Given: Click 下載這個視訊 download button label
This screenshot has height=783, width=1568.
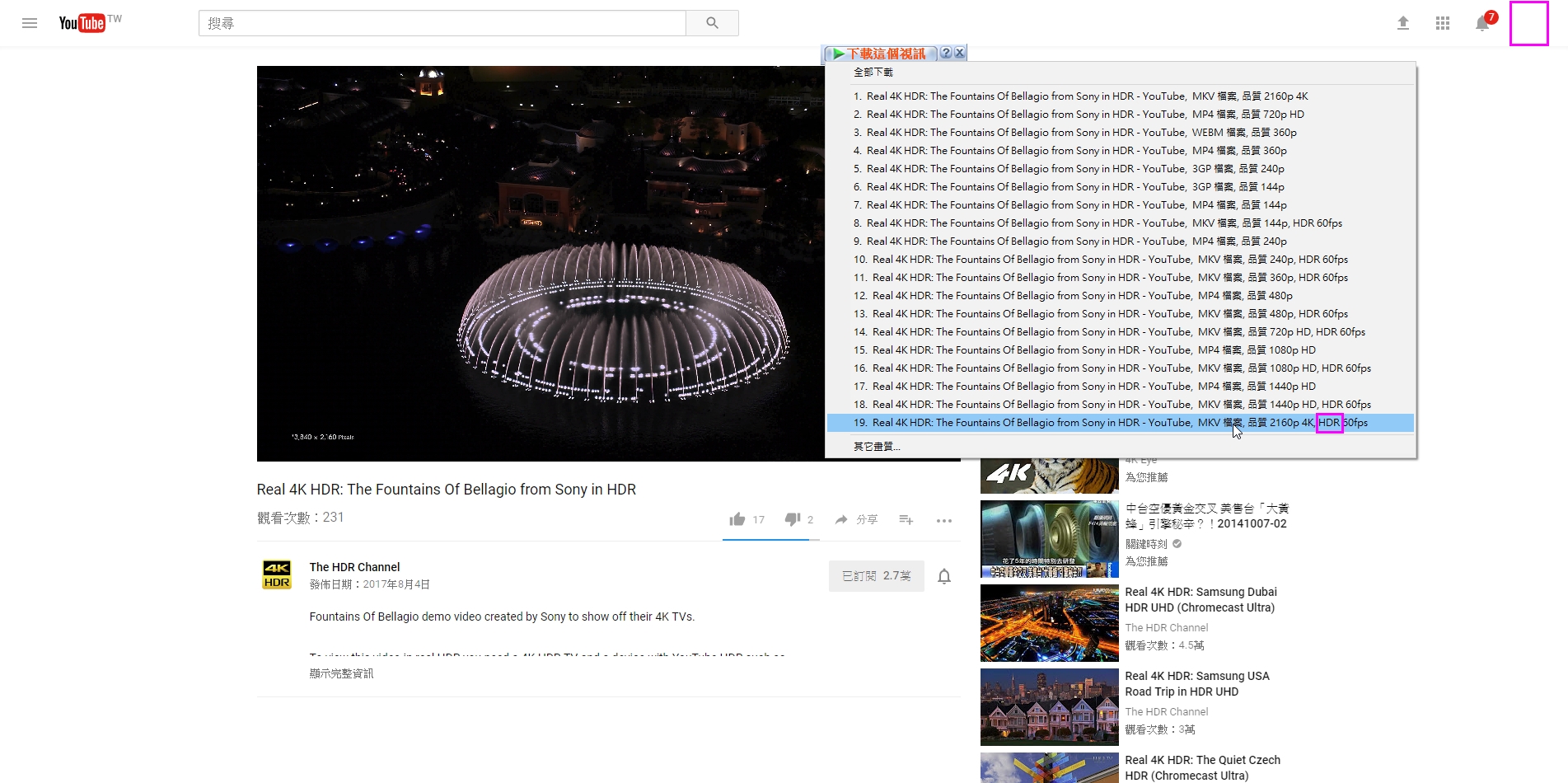Looking at the screenshot, I should click(x=887, y=54).
